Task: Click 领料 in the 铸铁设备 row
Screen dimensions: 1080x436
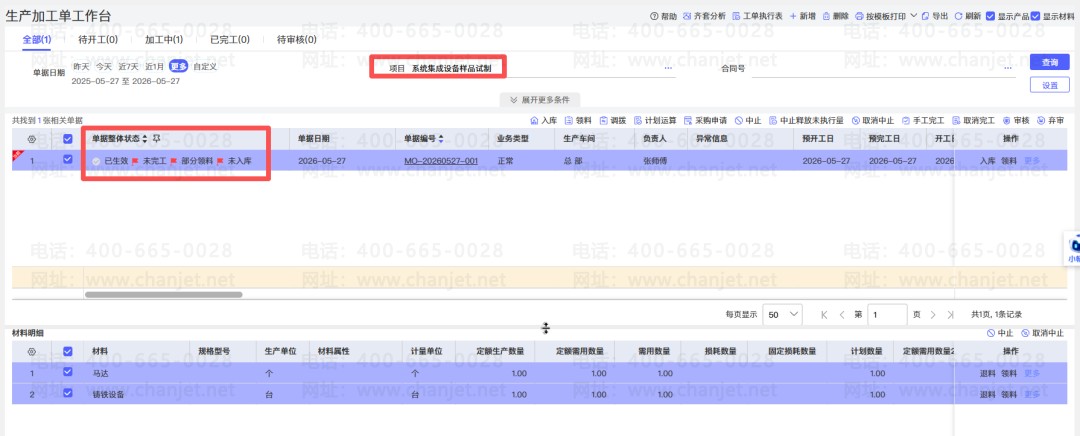Action: [1009, 394]
